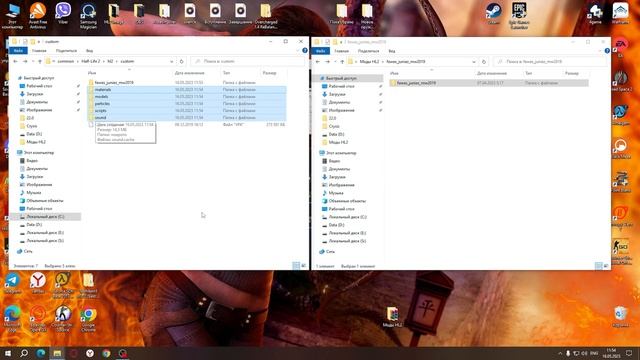Click the Моды HL2 breadcrumb in mw2019 window

click(369, 62)
